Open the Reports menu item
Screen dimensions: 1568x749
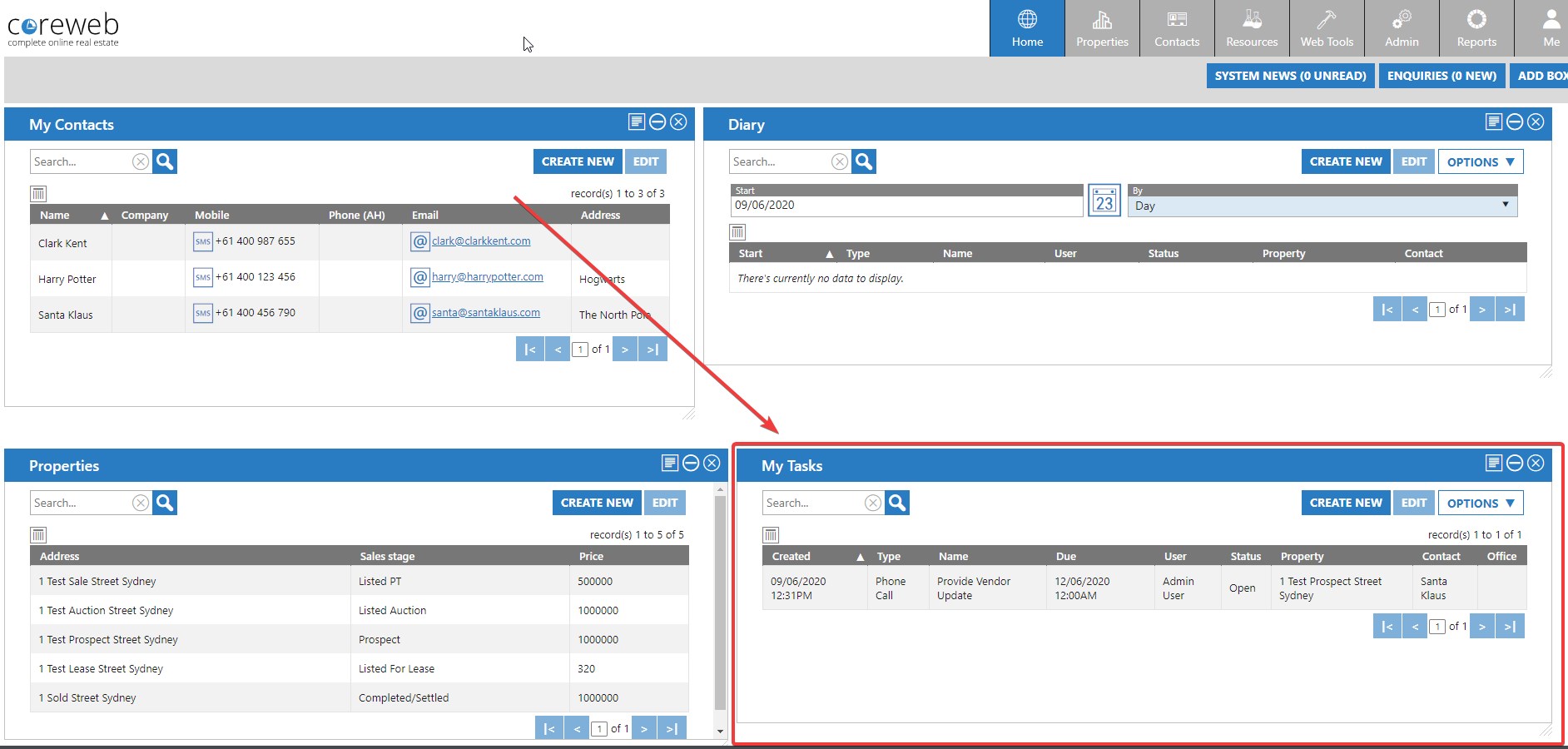pyautogui.click(x=1476, y=28)
